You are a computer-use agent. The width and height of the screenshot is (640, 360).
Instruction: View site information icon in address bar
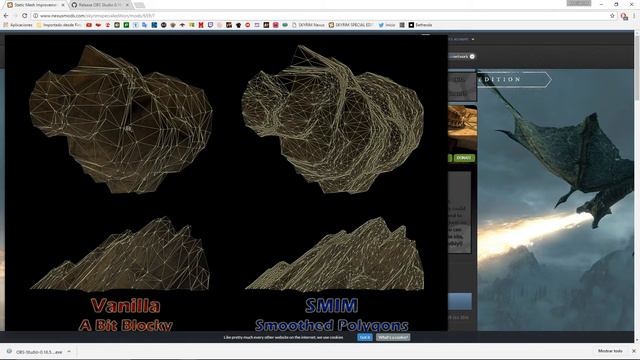(x=36, y=16)
